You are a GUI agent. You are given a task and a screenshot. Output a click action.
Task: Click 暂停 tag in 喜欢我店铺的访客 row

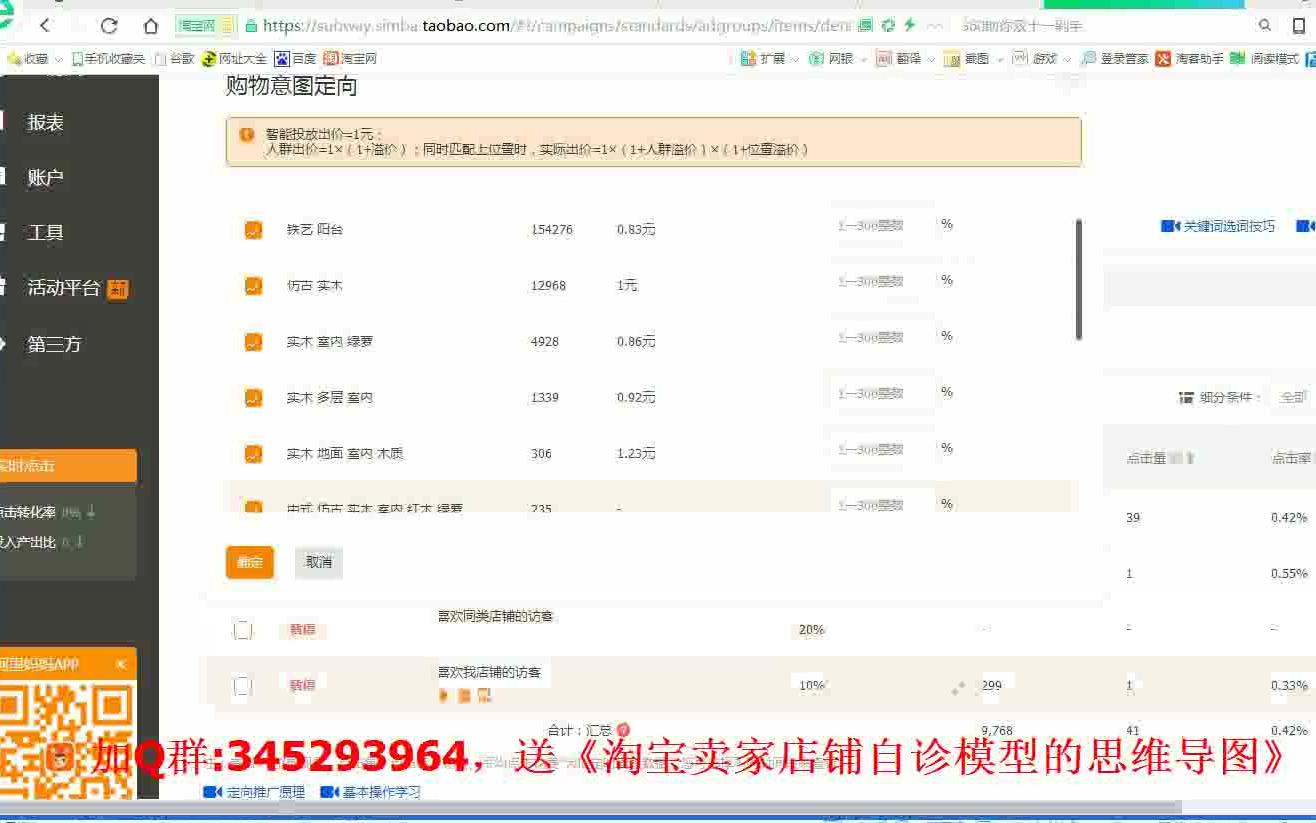(302, 686)
